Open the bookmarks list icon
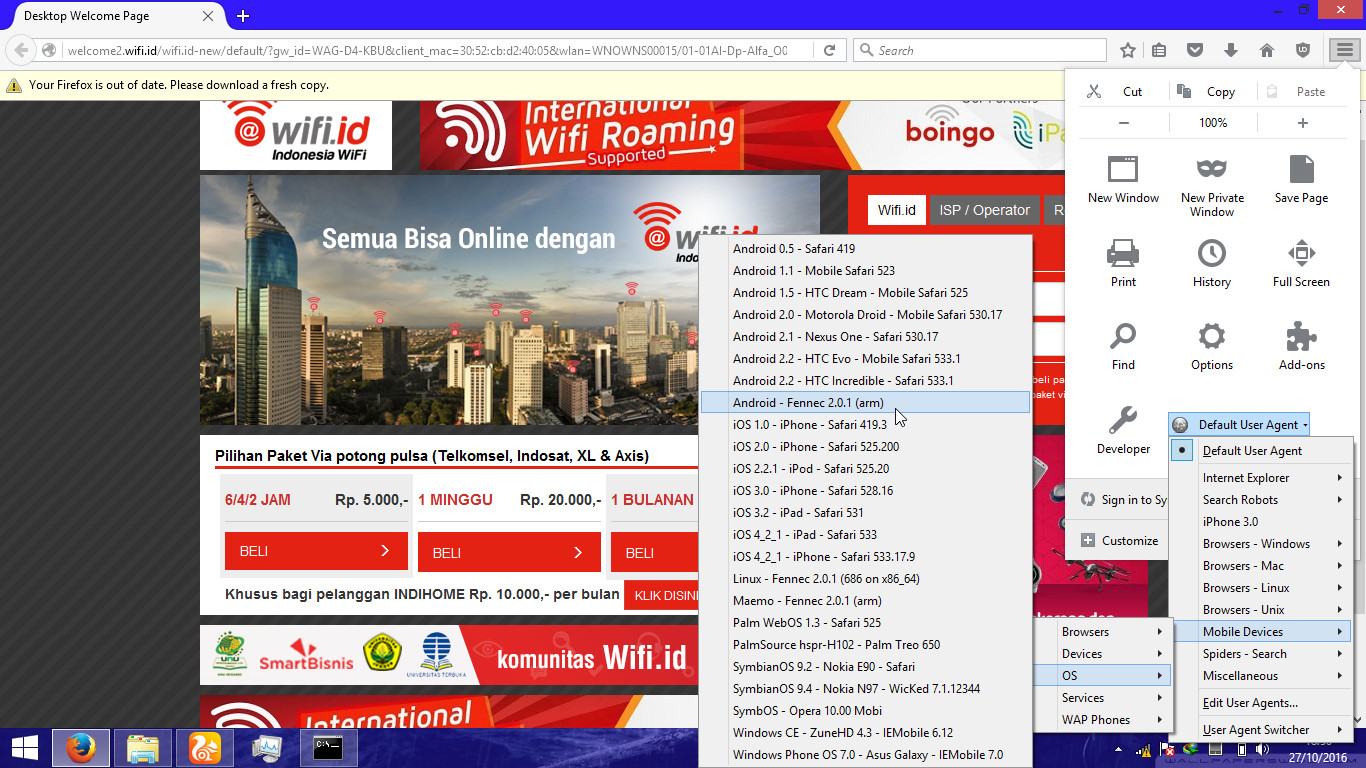The height and width of the screenshot is (768, 1366). 1160,50
